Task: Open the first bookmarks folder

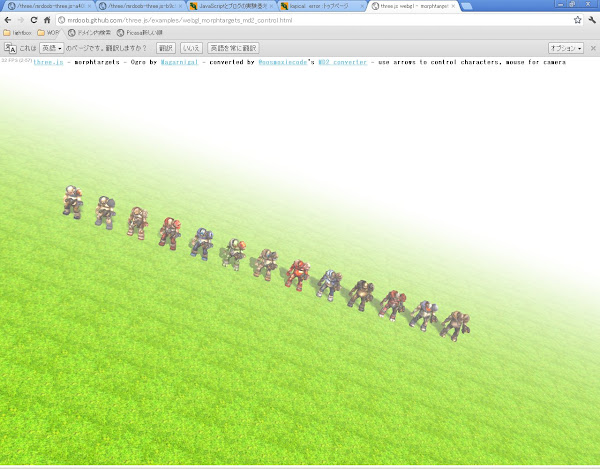Action: pos(18,33)
